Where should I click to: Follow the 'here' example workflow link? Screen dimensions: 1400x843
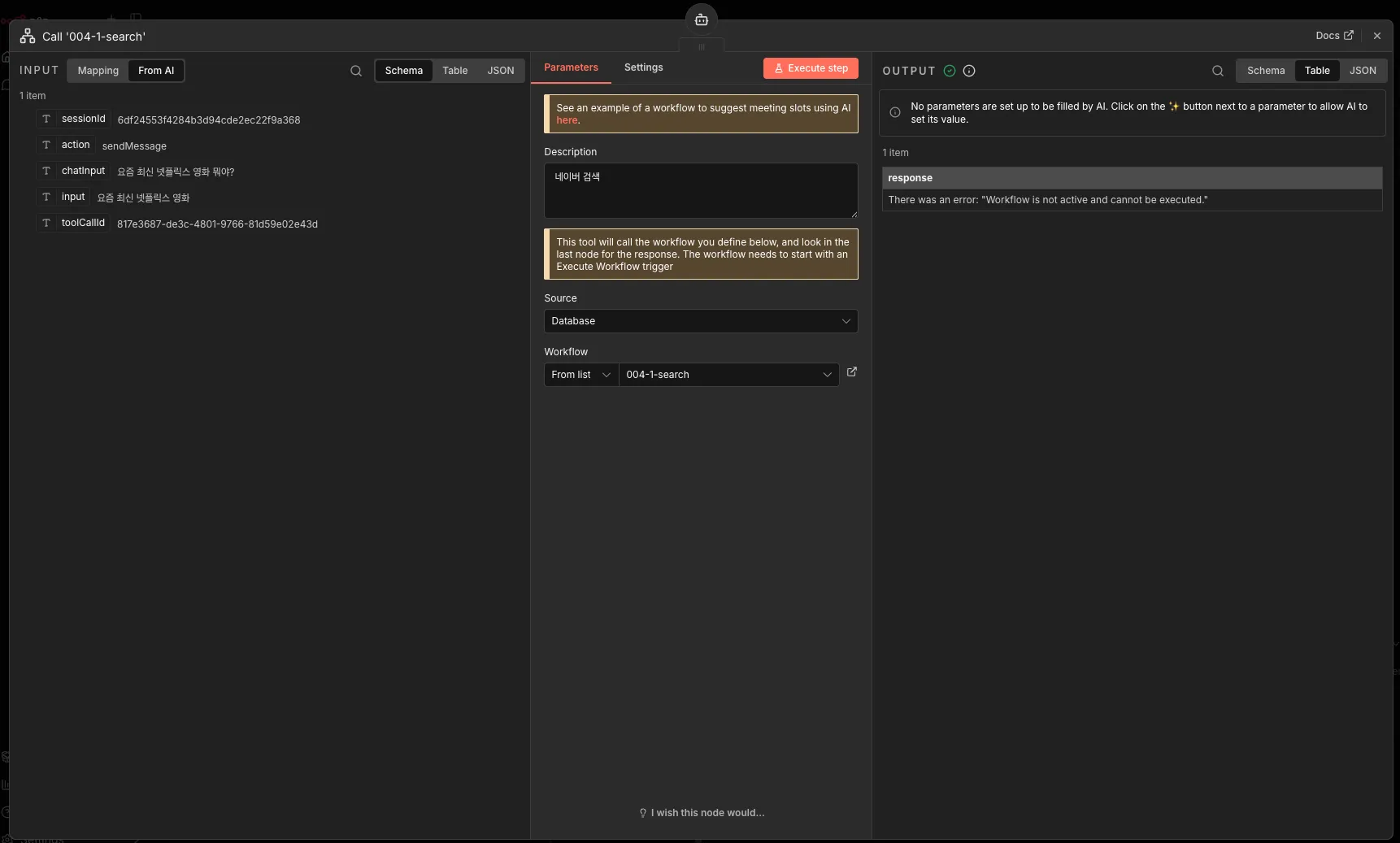[567, 120]
